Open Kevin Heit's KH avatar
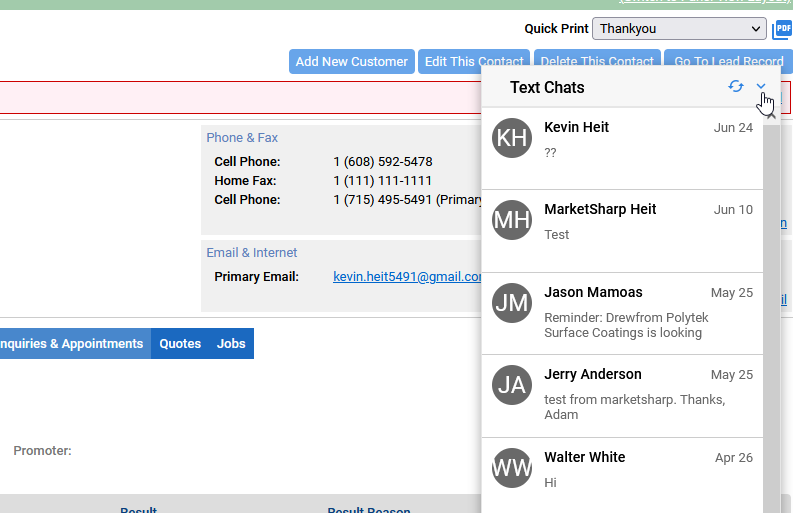 [x=512, y=138]
